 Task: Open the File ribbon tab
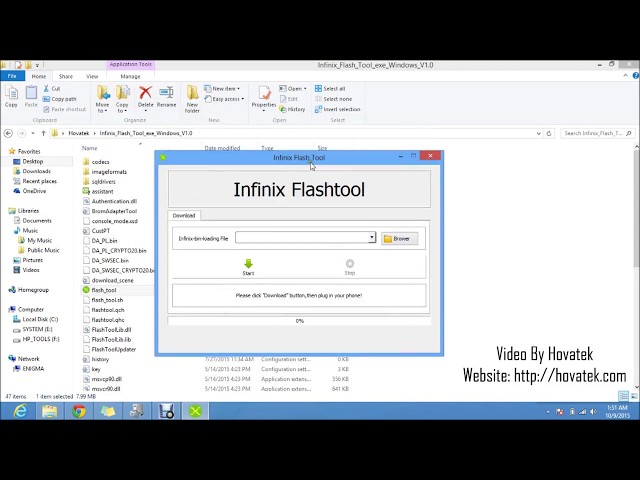click(x=12, y=76)
